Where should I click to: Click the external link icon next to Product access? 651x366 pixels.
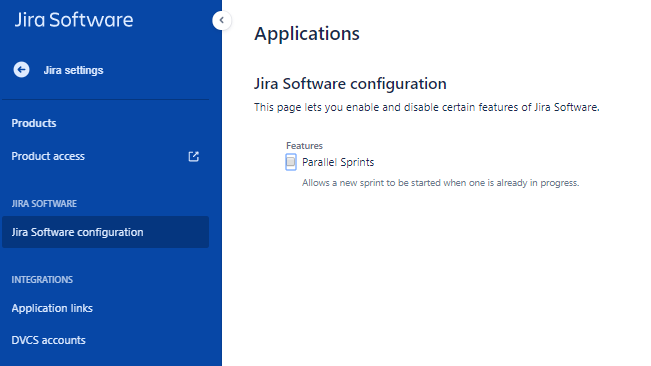coord(193,156)
